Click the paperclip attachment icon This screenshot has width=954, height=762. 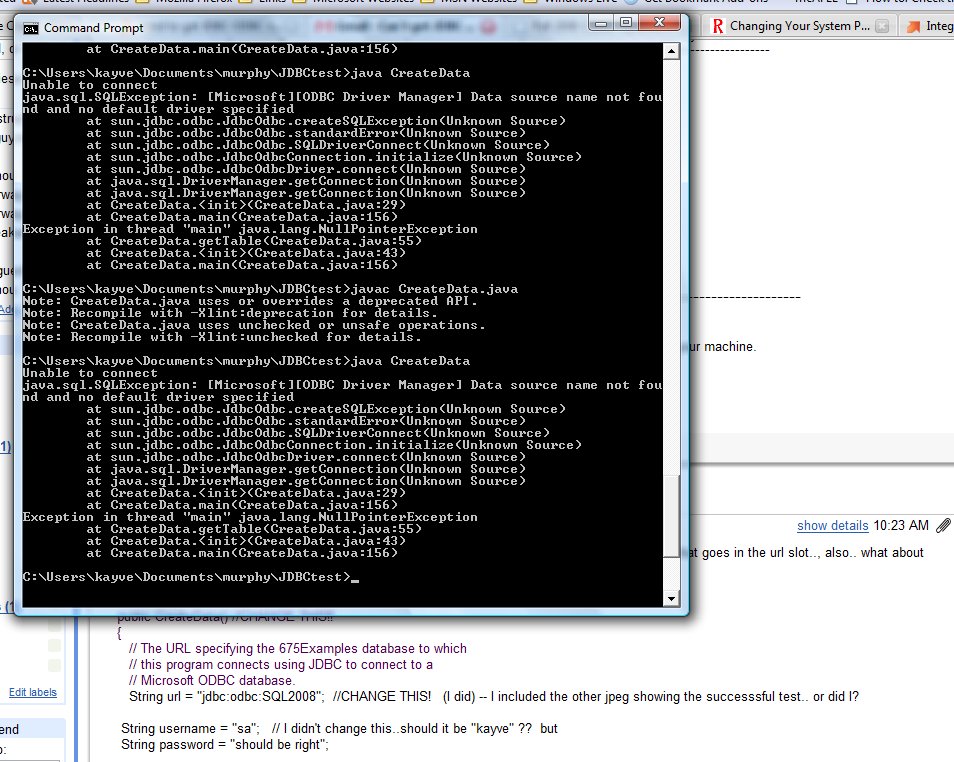coord(943,525)
